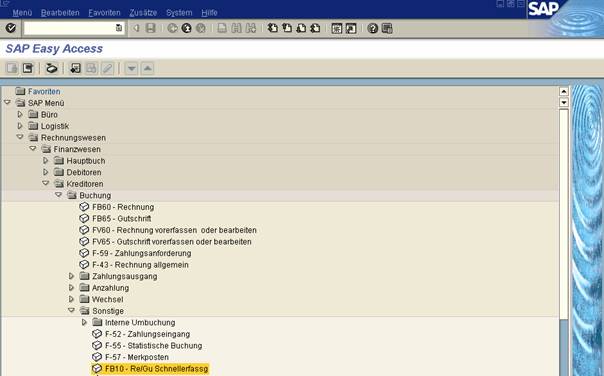Click the SAP Menu toolbar icon

(x=28, y=69)
